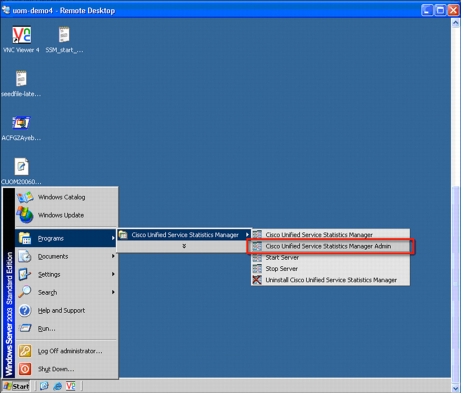This screenshot has height=394, width=463.
Task: Expand hidden Programs items with double chevron
Action: click(x=184, y=246)
